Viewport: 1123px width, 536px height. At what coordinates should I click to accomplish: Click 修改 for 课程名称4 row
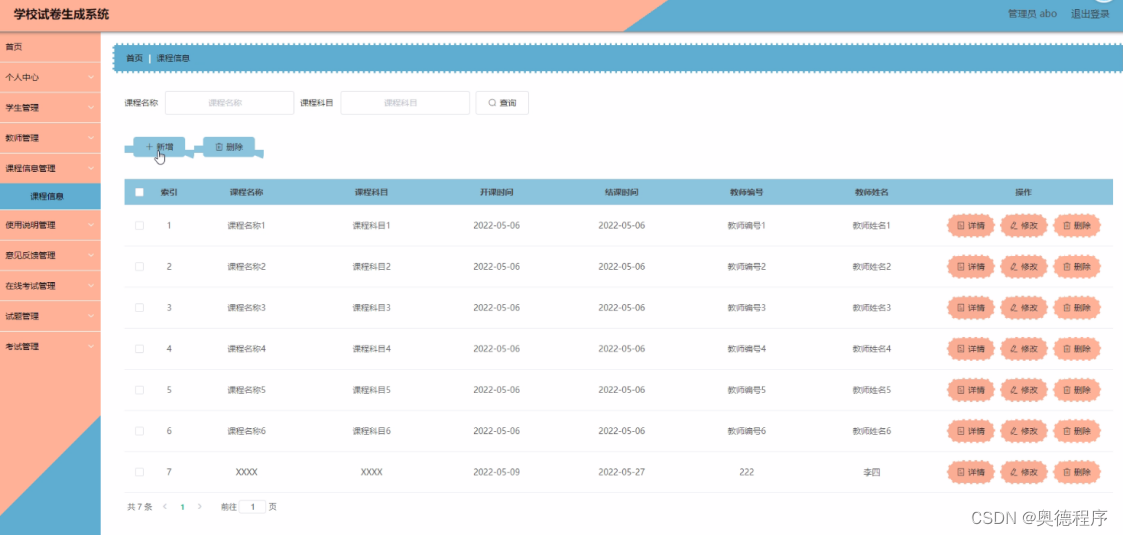(1023, 349)
